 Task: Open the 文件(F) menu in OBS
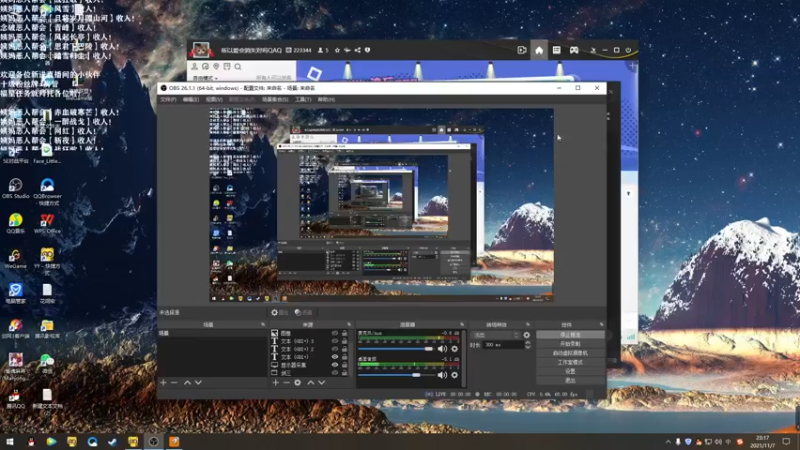tap(167, 100)
